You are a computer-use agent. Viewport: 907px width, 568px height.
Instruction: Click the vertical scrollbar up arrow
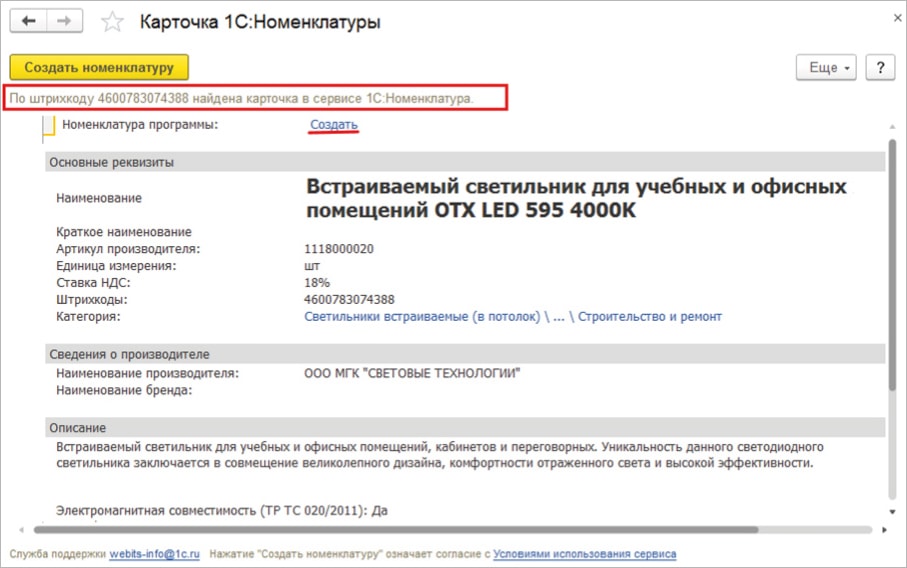[888, 127]
